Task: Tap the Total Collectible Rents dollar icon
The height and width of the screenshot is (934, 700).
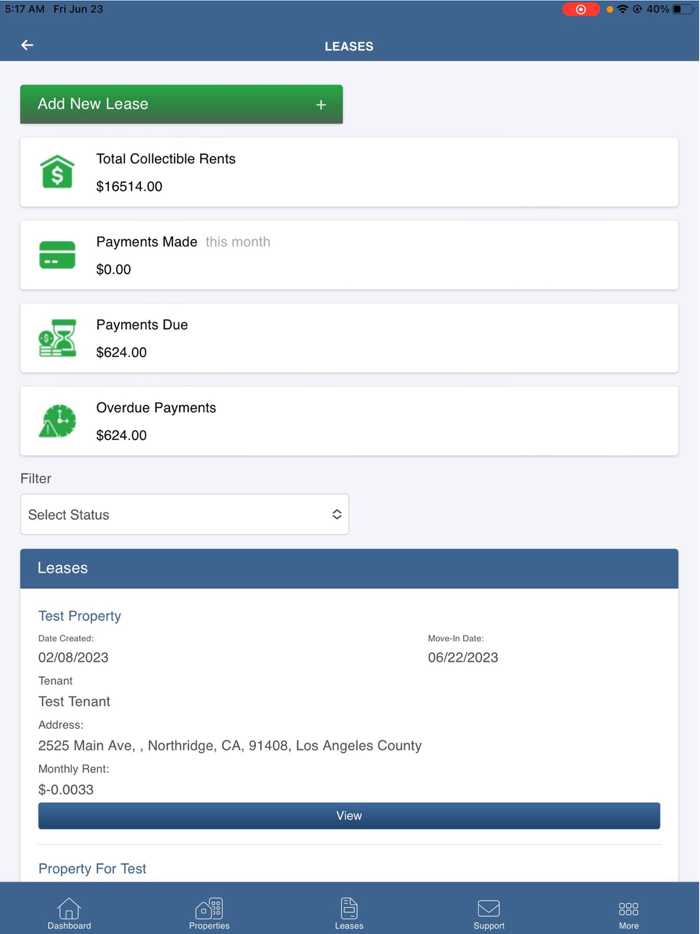Action: [57, 171]
